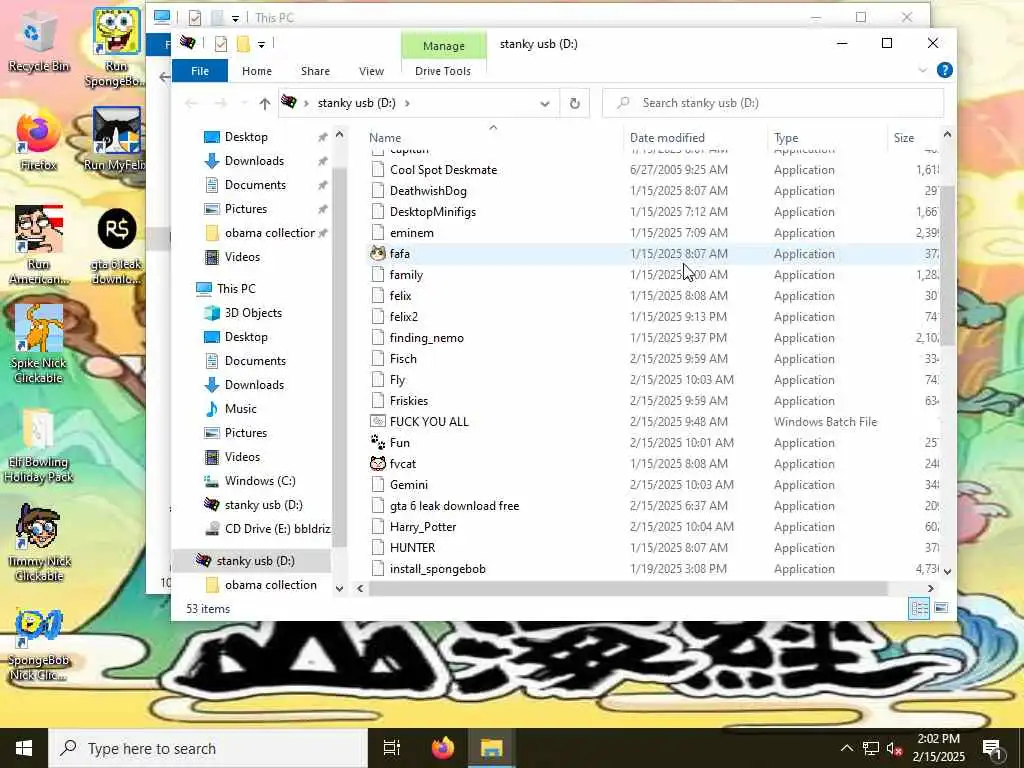
Task: Open Task View on taskbar
Action: click(392, 748)
